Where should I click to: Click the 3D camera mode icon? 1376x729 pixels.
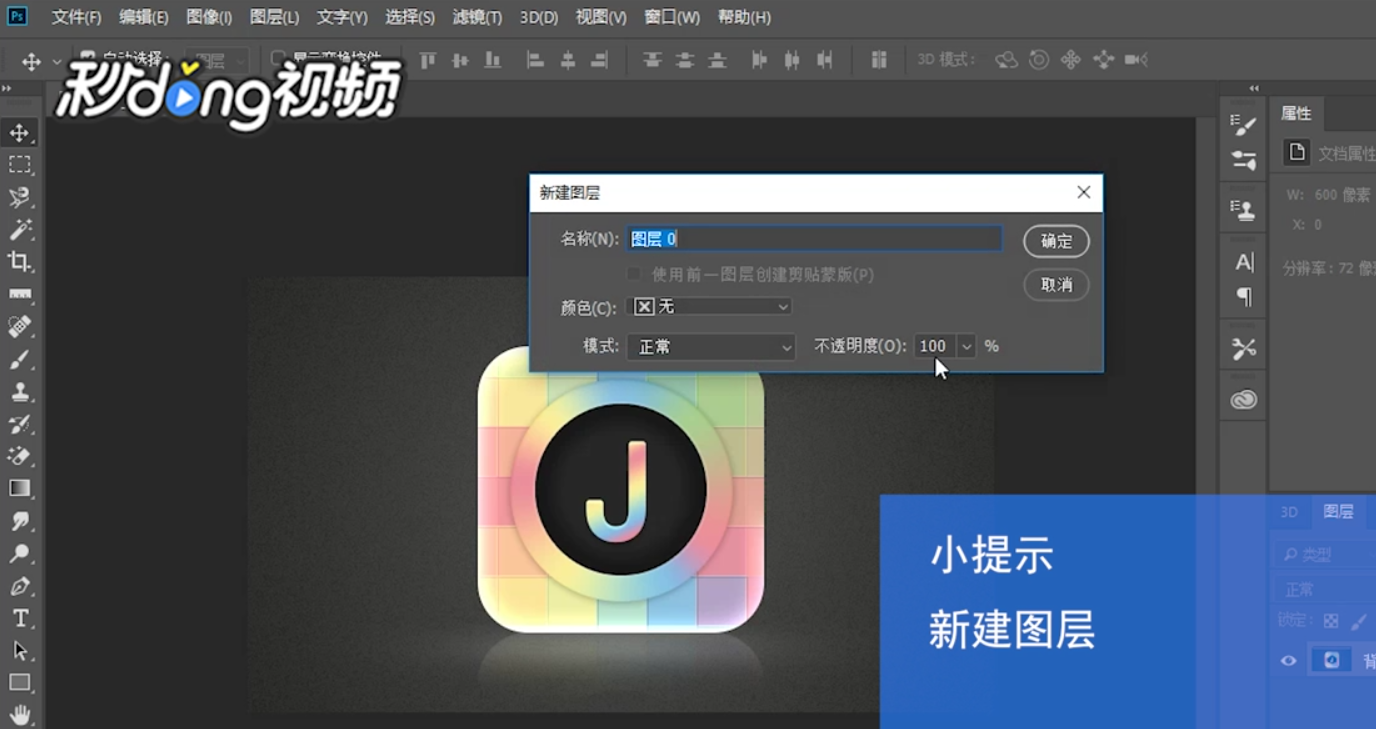tap(1136, 60)
